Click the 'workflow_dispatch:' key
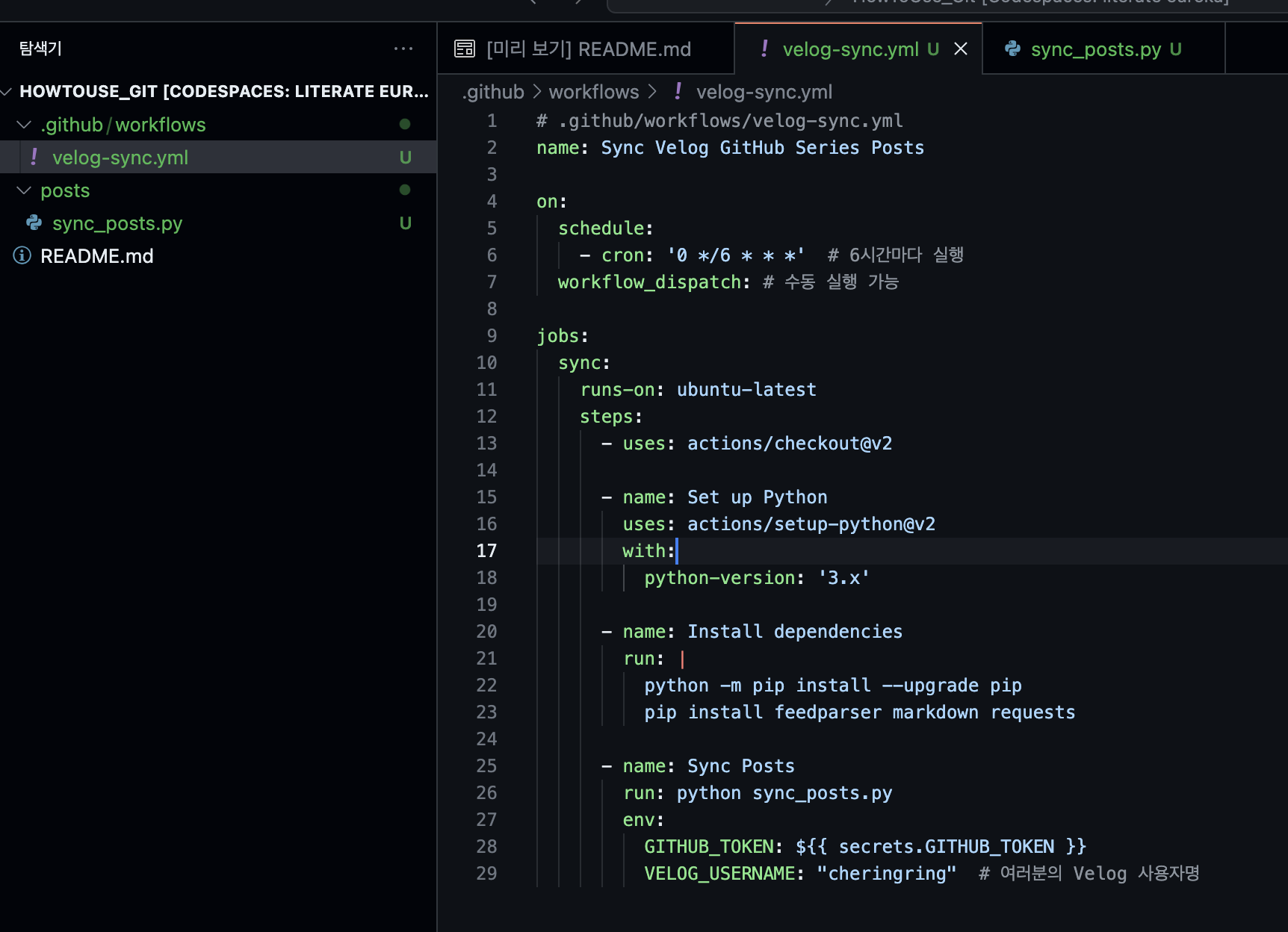 (654, 282)
